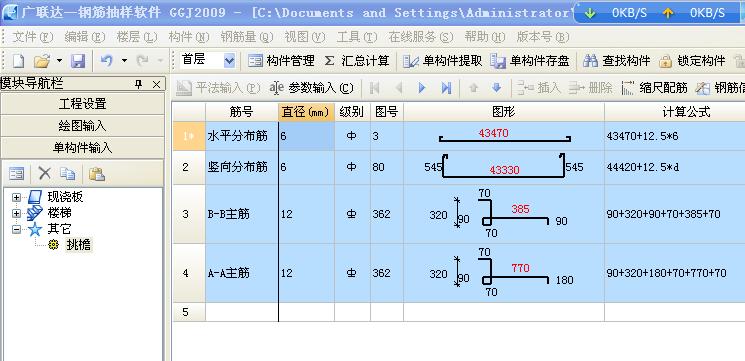Click component manager icon in tree toolbar
The height and width of the screenshot is (361, 745).
pyautogui.click(x=17, y=174)
